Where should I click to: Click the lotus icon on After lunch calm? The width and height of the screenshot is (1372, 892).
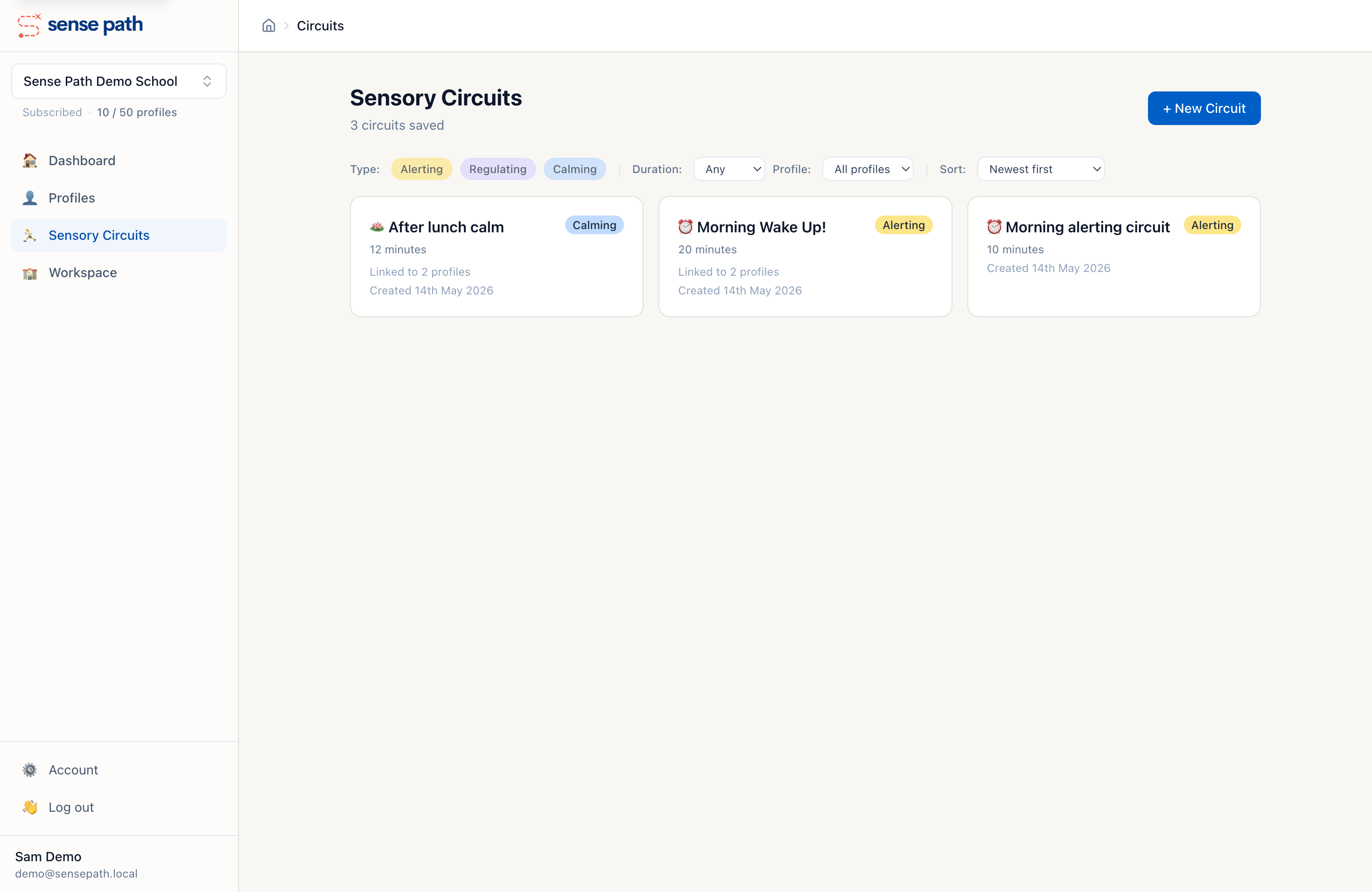pyautogui.click(x=377, y=227)
